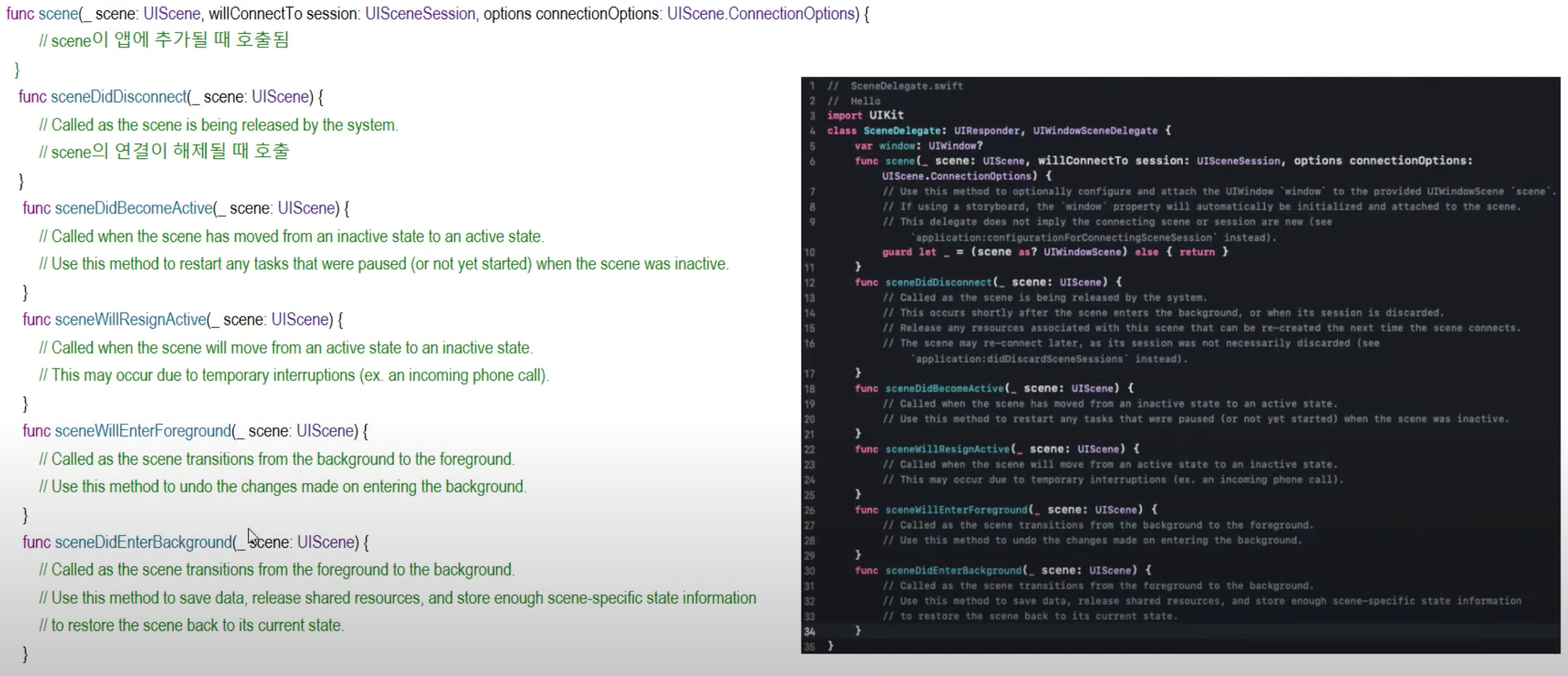Click the Korean comment 'scene의 연결이 해제될 때 호출'
The height and width of the screenshot is (676, 1568).
pos(165,152)
